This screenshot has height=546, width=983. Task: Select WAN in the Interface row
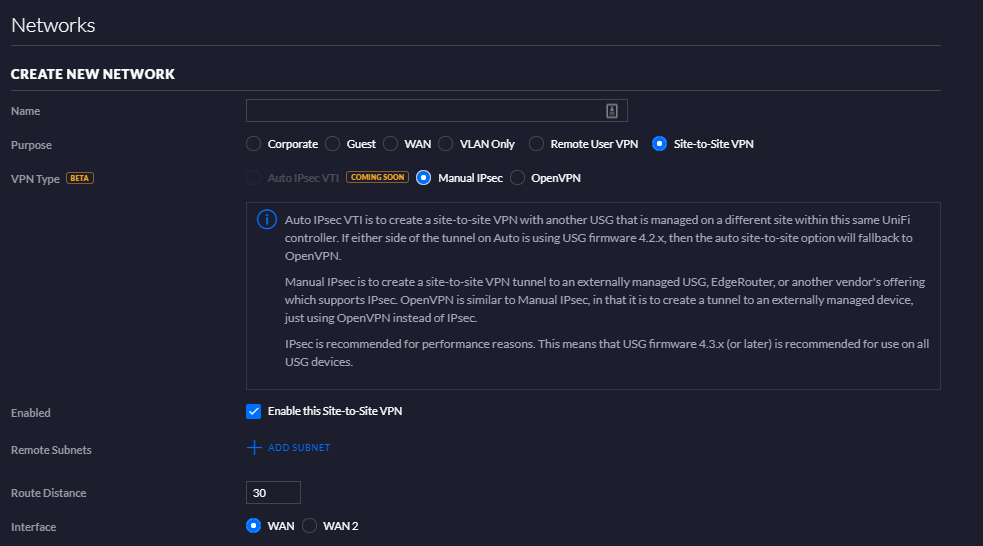[254, 526]
